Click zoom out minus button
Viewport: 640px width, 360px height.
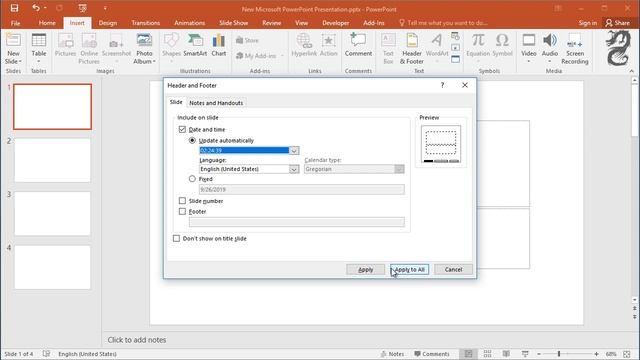(x=539, y=354)
